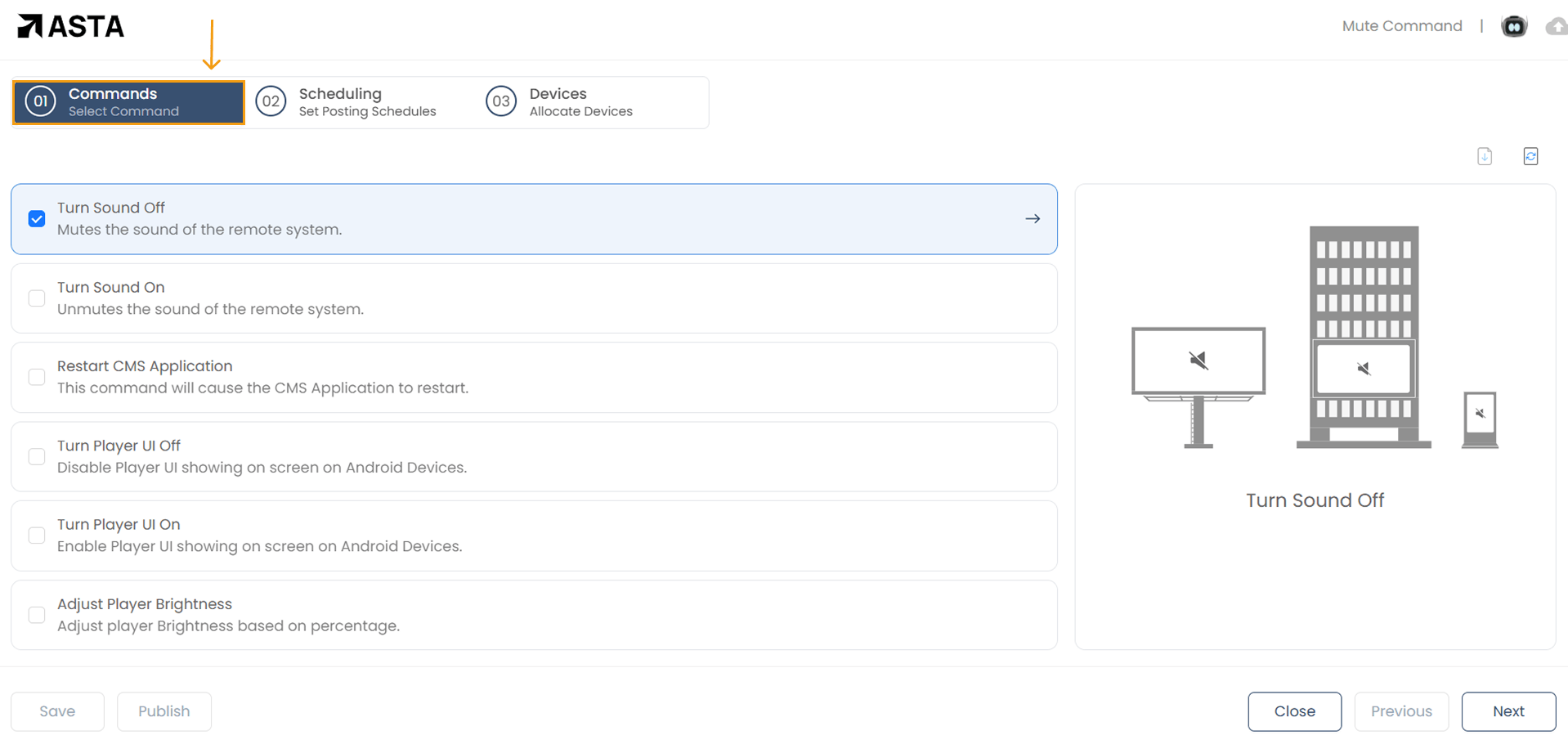
Task: Check the Turn Sound On checkbox
Action: (x=37, y=298)
